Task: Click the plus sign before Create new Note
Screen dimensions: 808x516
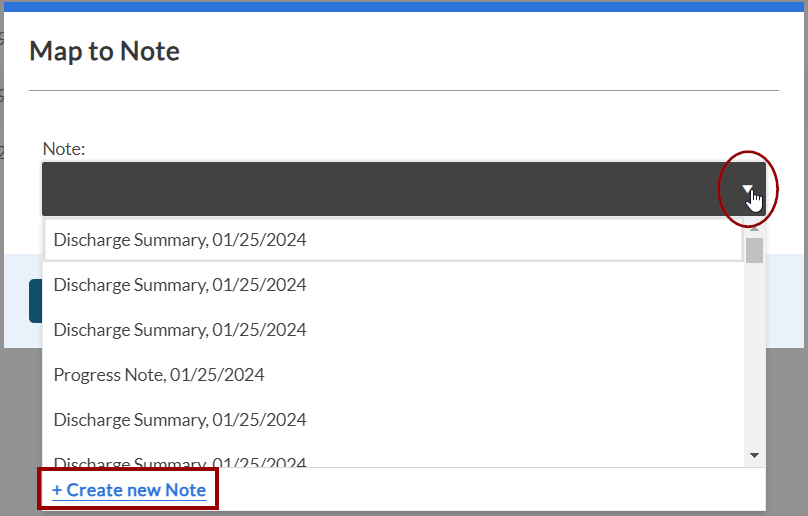Action: click(x=57, y=490)
